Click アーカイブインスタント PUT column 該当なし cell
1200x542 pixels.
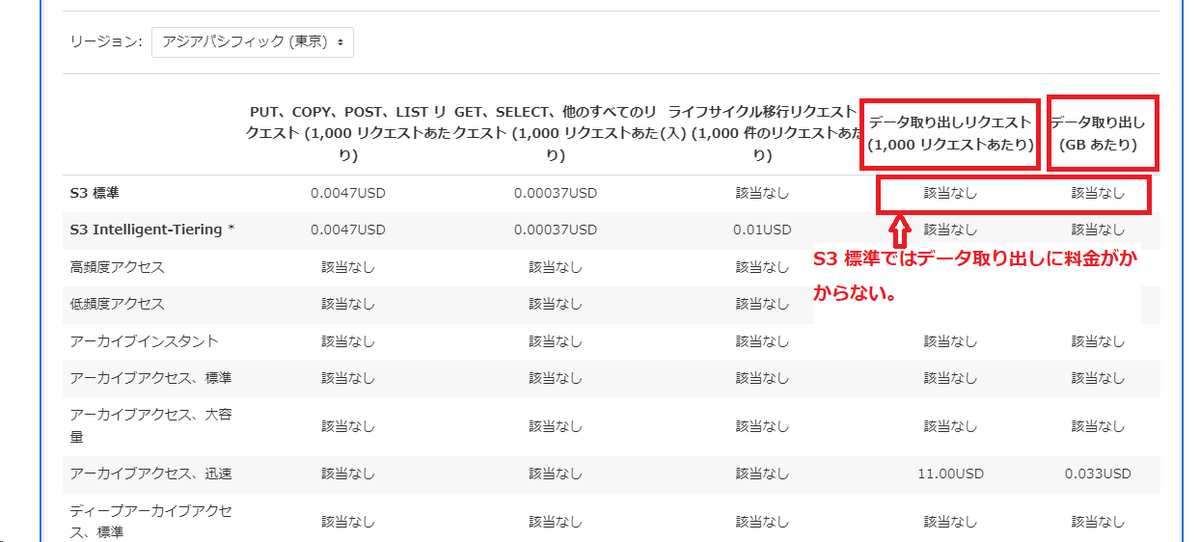[x=348, y=341]
